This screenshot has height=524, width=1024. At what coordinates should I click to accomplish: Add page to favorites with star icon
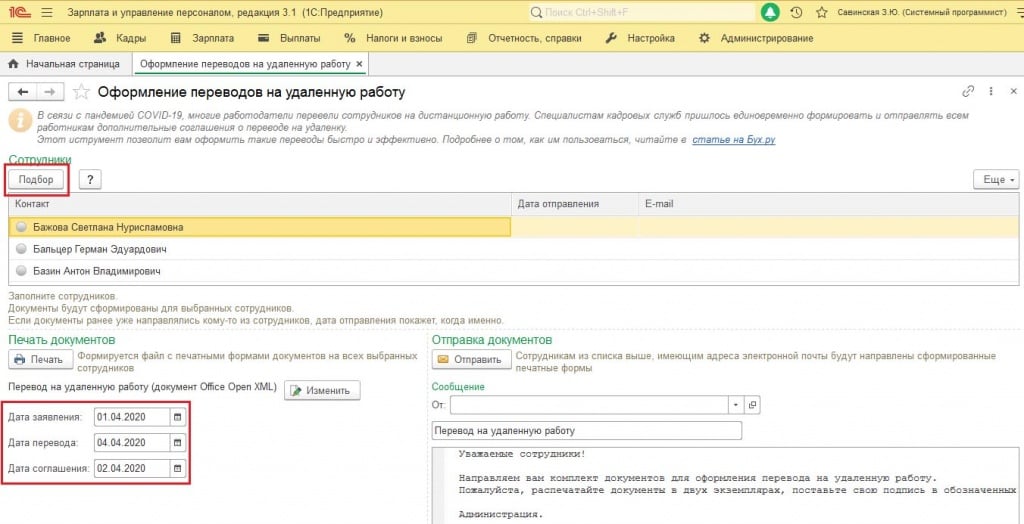(821, 13)
